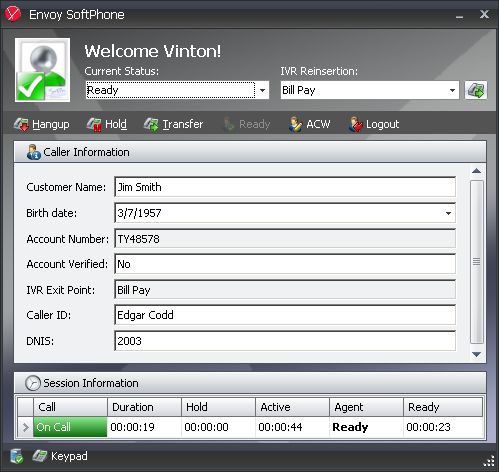The width and height of the screenshot is (499, 472).
Task: Click the IVR reinsertion transfer icon button
Action: coord(476,90)
